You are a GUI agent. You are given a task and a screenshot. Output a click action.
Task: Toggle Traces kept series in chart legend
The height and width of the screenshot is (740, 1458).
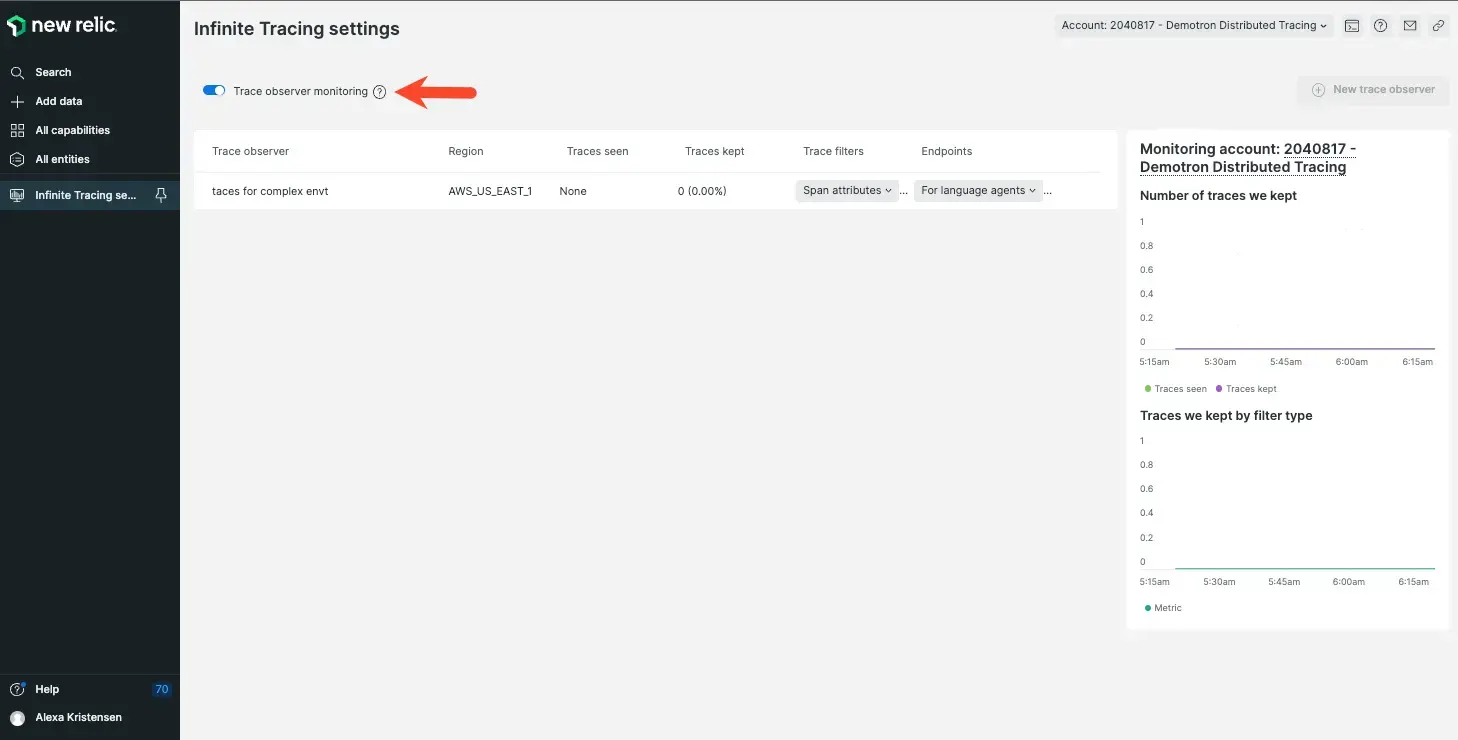[1246, 389]
